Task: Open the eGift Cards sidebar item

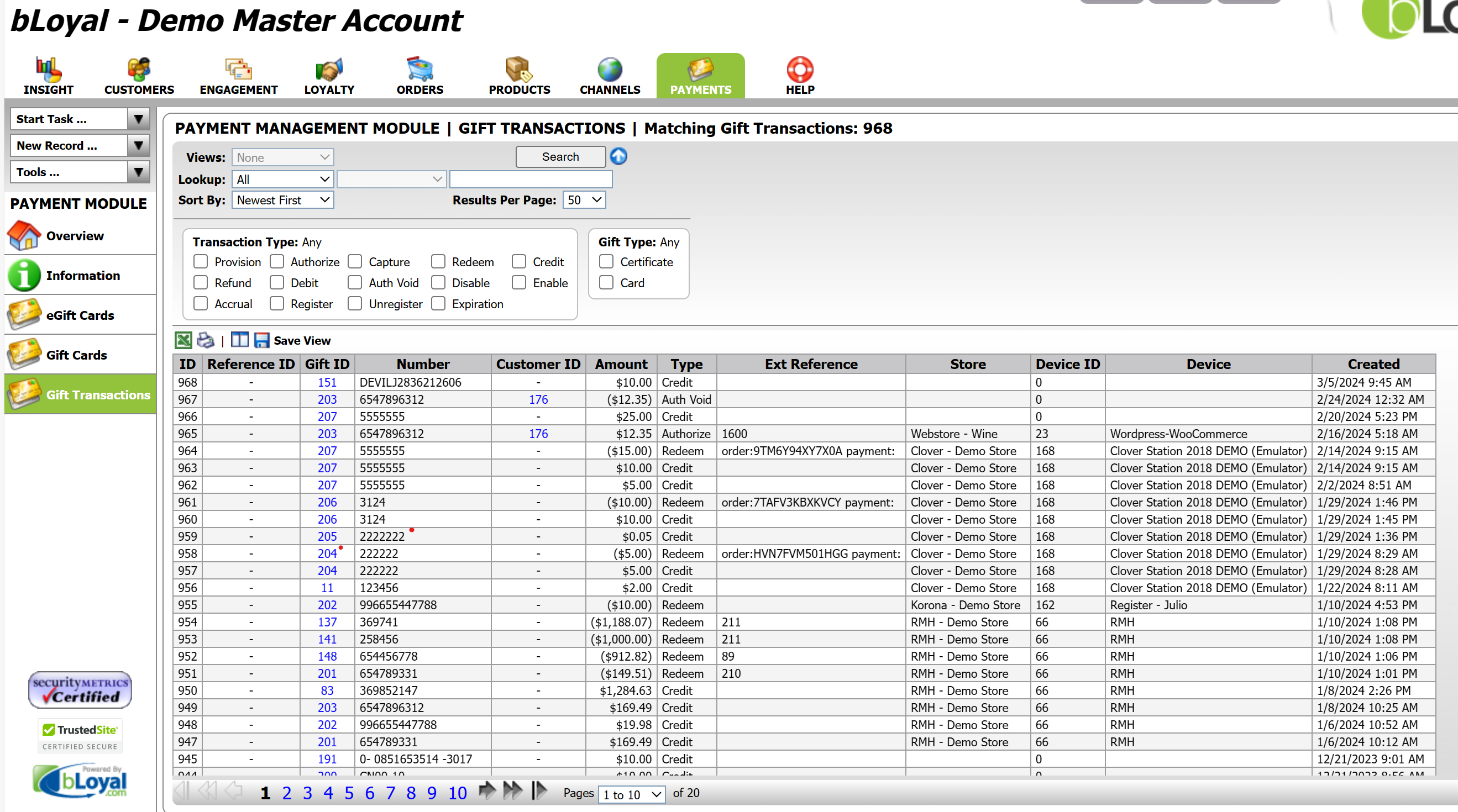Action: click(x=80, y=315)
